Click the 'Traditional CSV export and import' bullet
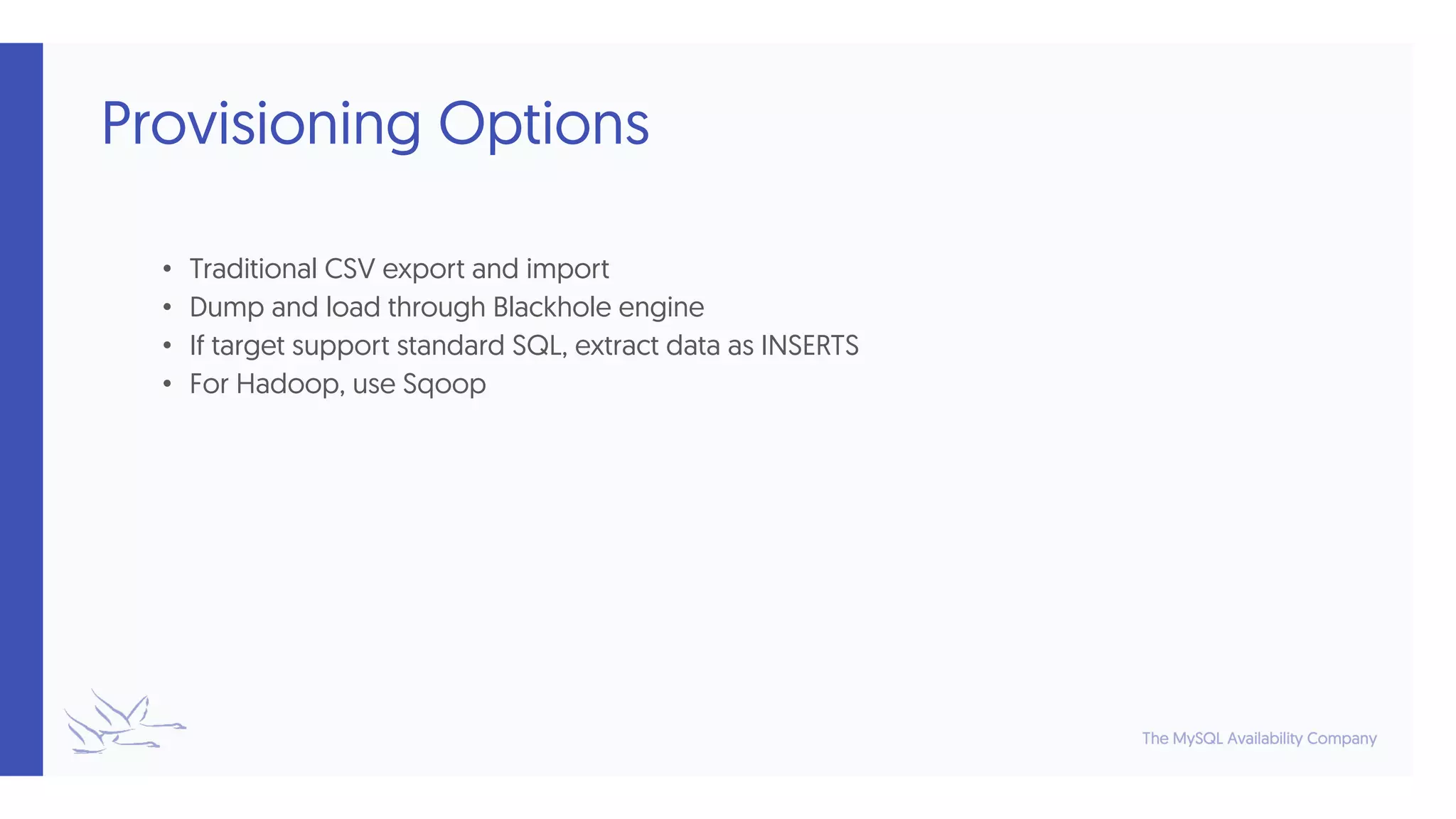Screen dimensions: 1456x819 [399, 269]
